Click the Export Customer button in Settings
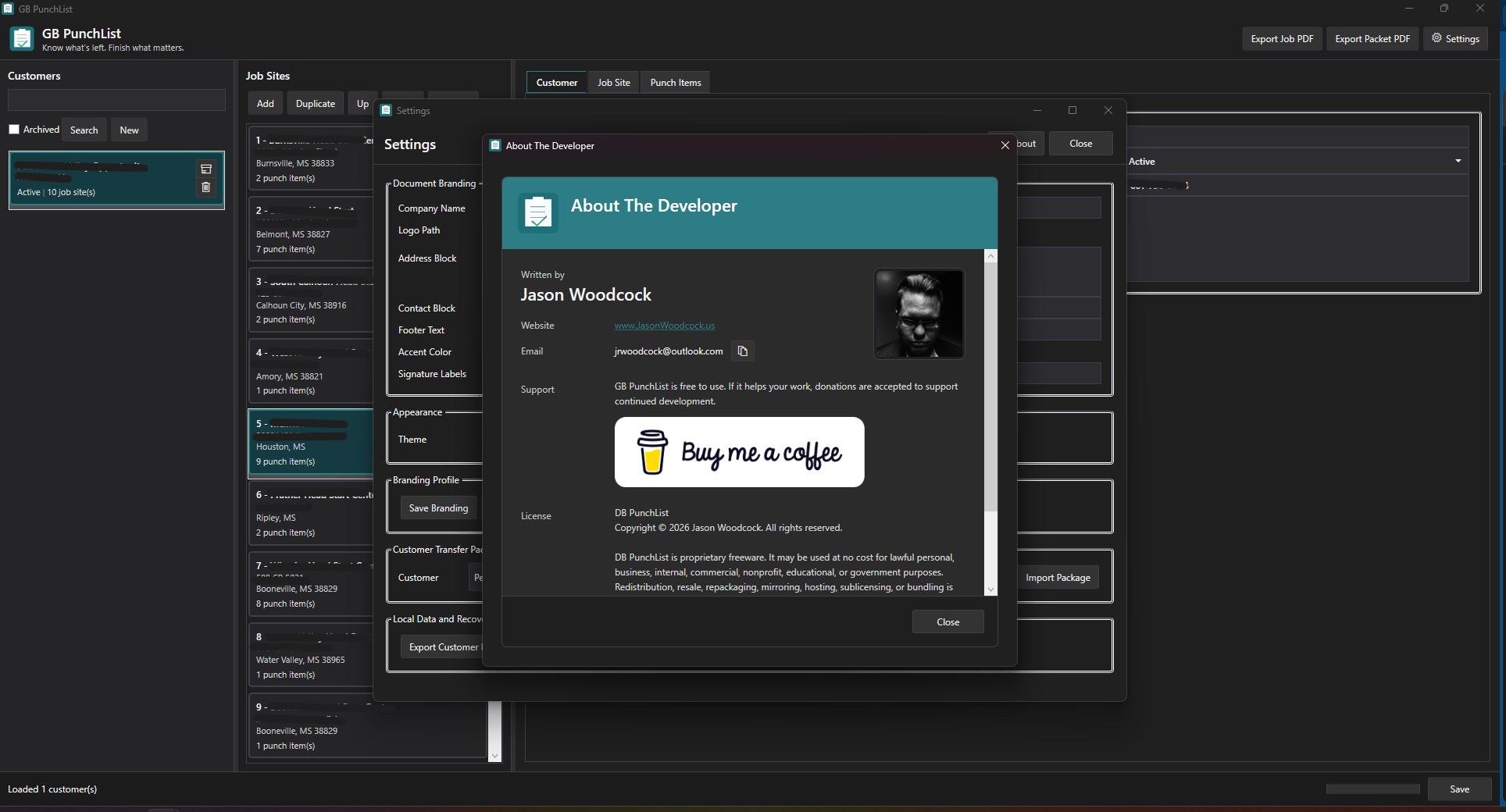1506x812 pixels. point(443,647)
